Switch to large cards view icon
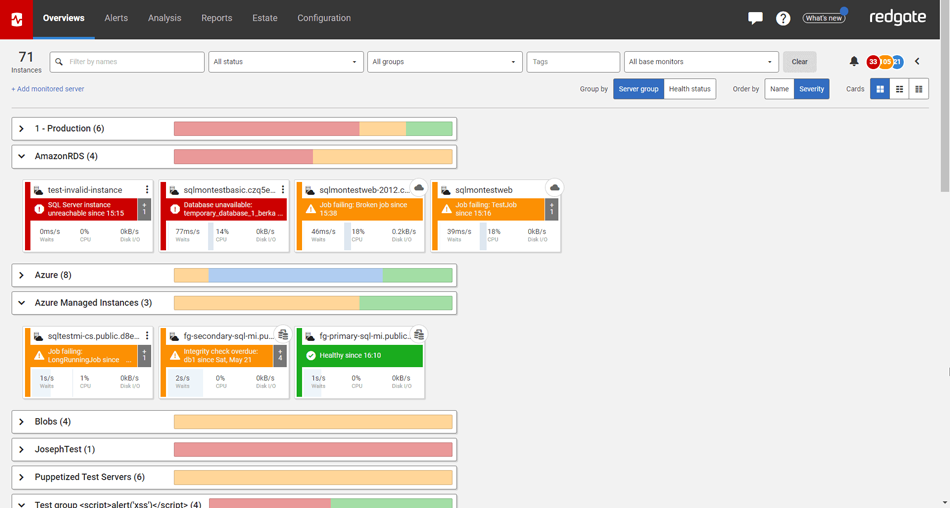 point(880,89)
